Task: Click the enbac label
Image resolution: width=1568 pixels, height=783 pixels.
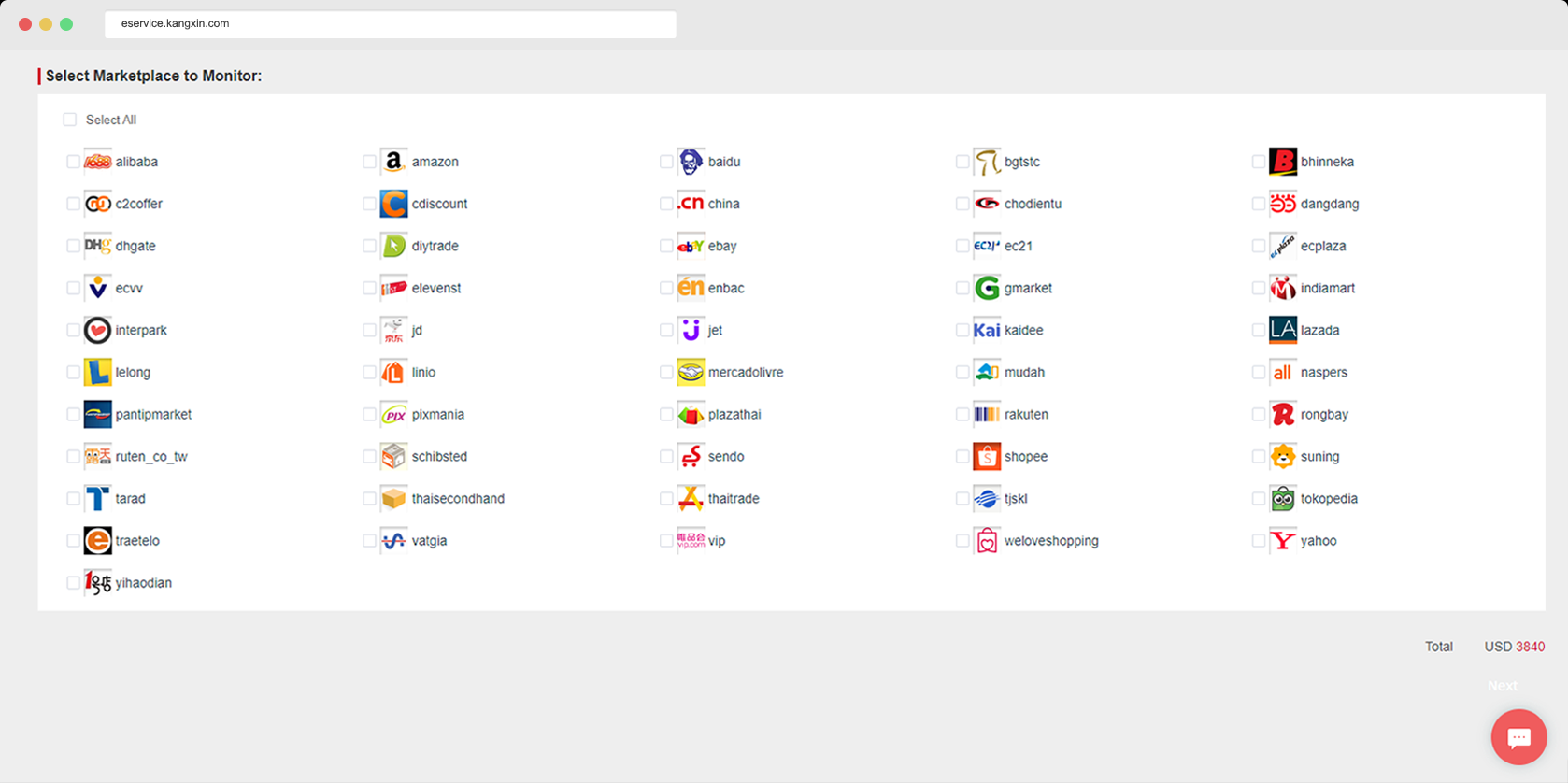Action: click(726, 288)
